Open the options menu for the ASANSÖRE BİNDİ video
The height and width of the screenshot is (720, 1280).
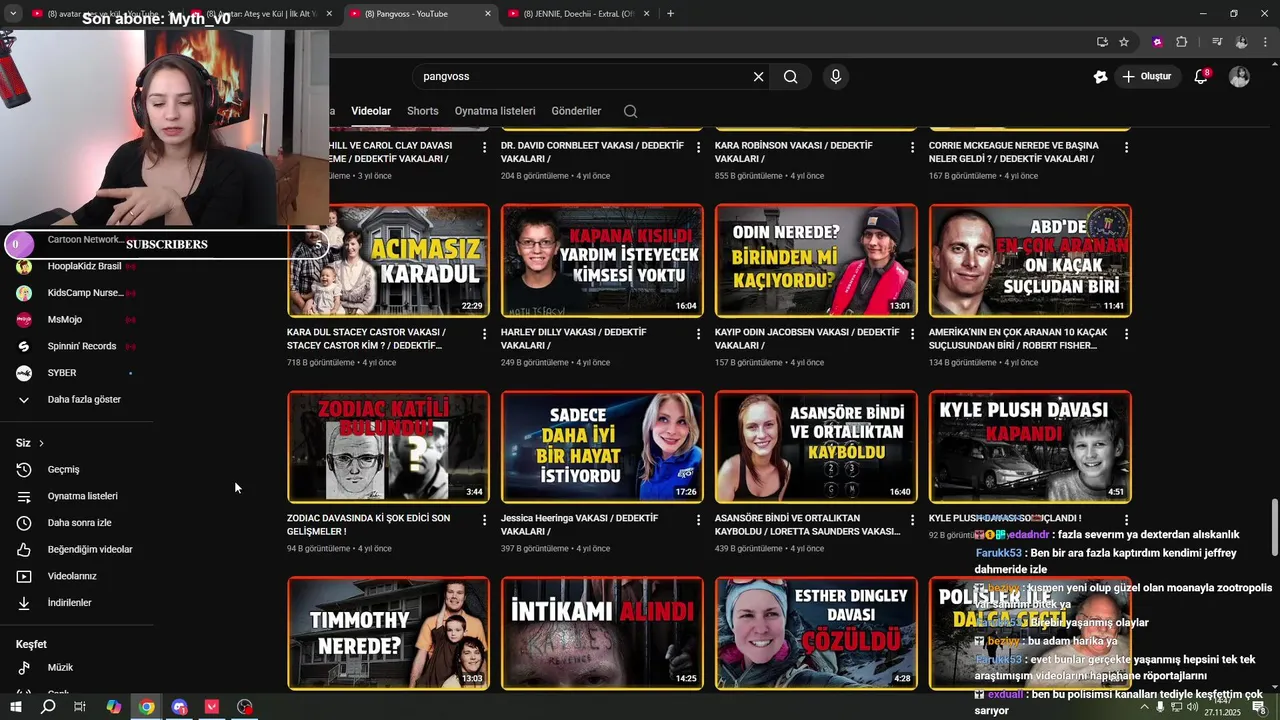pos(912,520)
